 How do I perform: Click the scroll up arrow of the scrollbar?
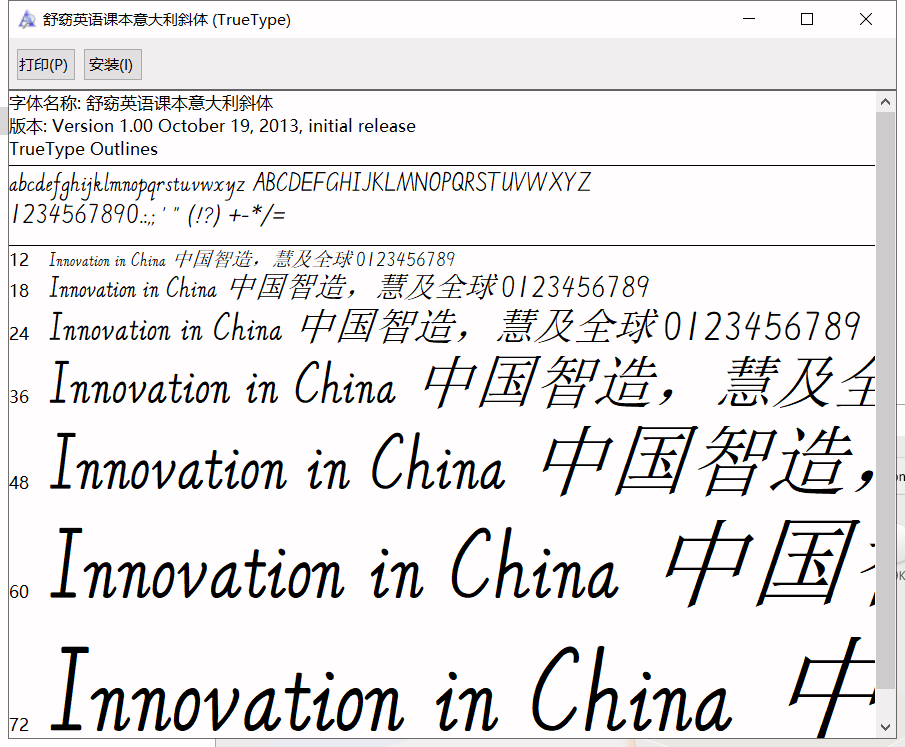[885, 102]
